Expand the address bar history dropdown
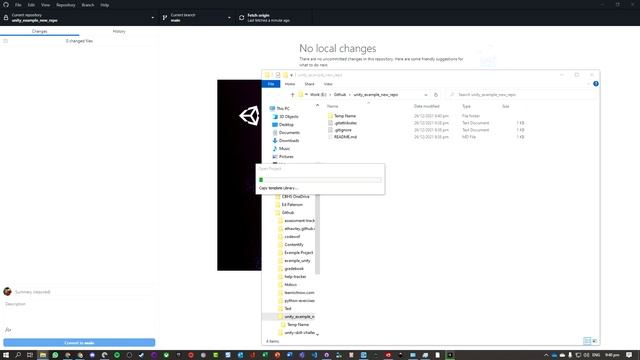The width and height of the screenshot is (640, 360). [x=426, y=95]
